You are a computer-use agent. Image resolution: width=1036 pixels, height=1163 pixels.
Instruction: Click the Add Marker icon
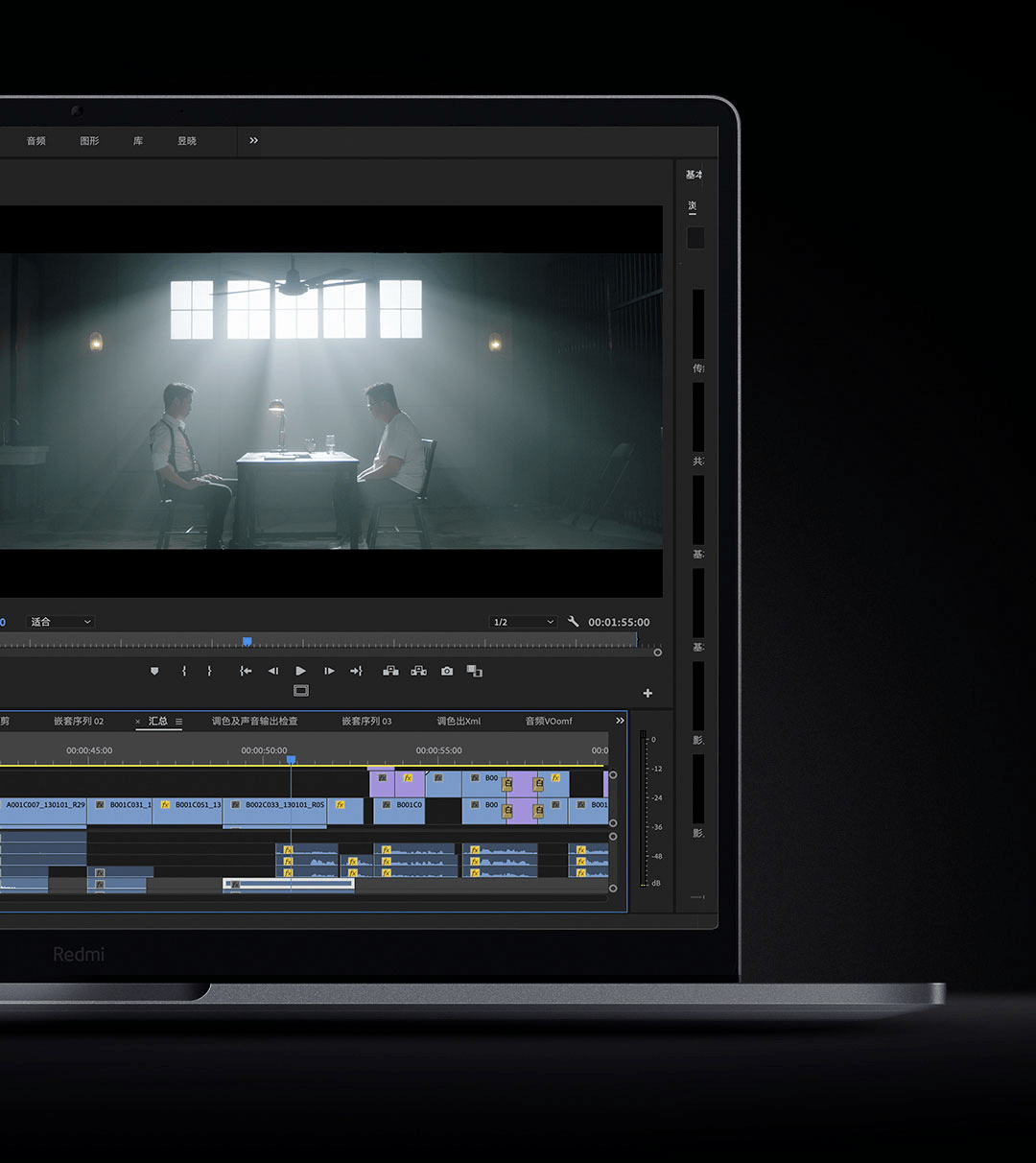[154, 671]
